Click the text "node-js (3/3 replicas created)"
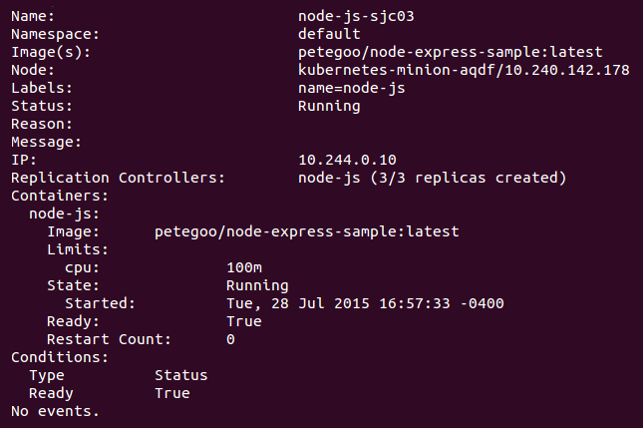 pos(432,178)
